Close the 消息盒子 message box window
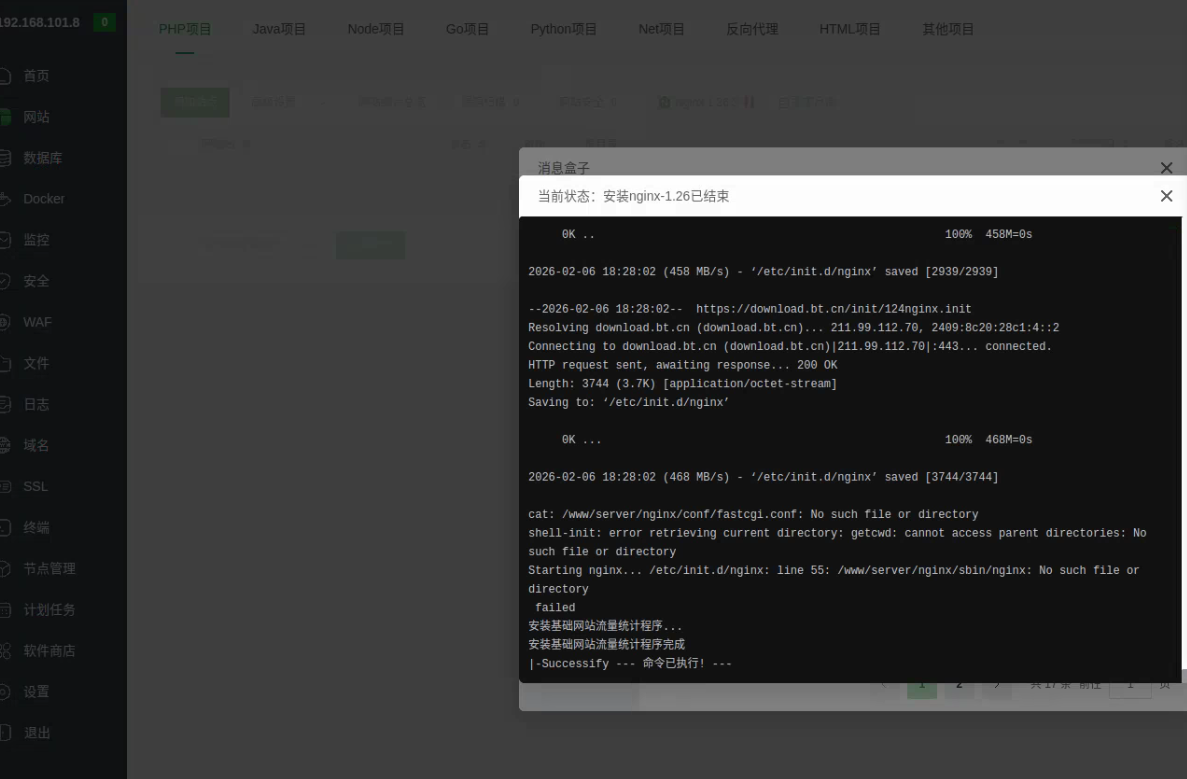This screenshot has height=779, width=1187. (x=1166, y=168)
